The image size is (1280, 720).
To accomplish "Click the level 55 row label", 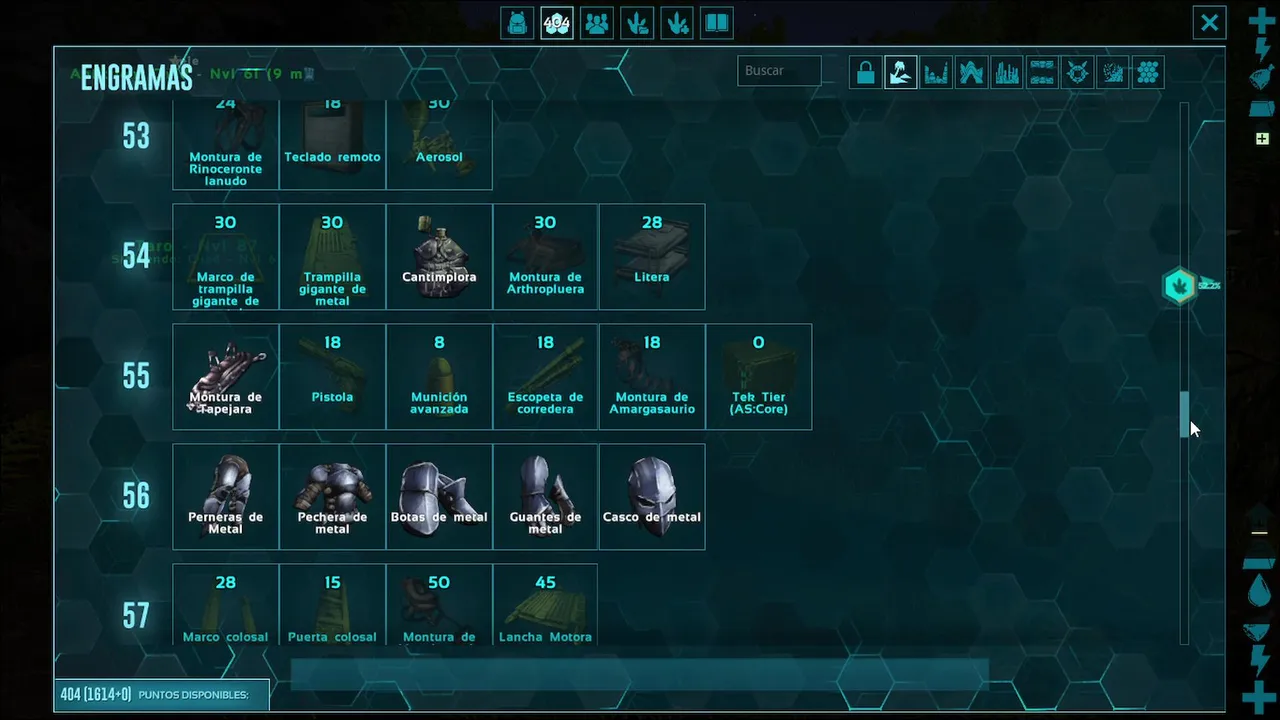I will pyautogui.click(x=136, y=376).
